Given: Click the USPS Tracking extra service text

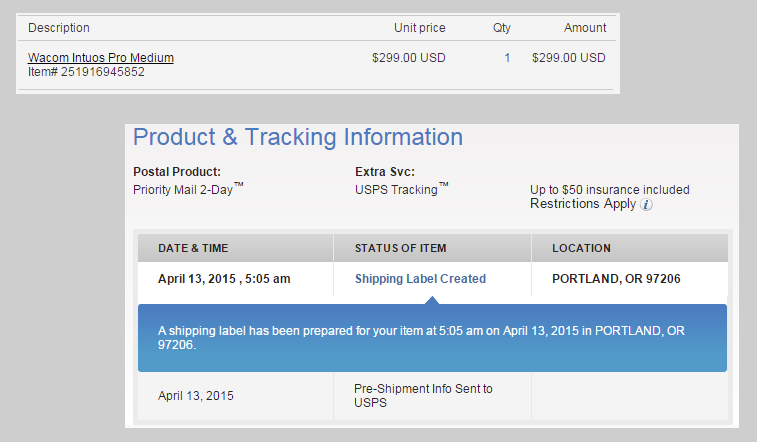Looking at the screenshot, I should (x=402, y=189).
